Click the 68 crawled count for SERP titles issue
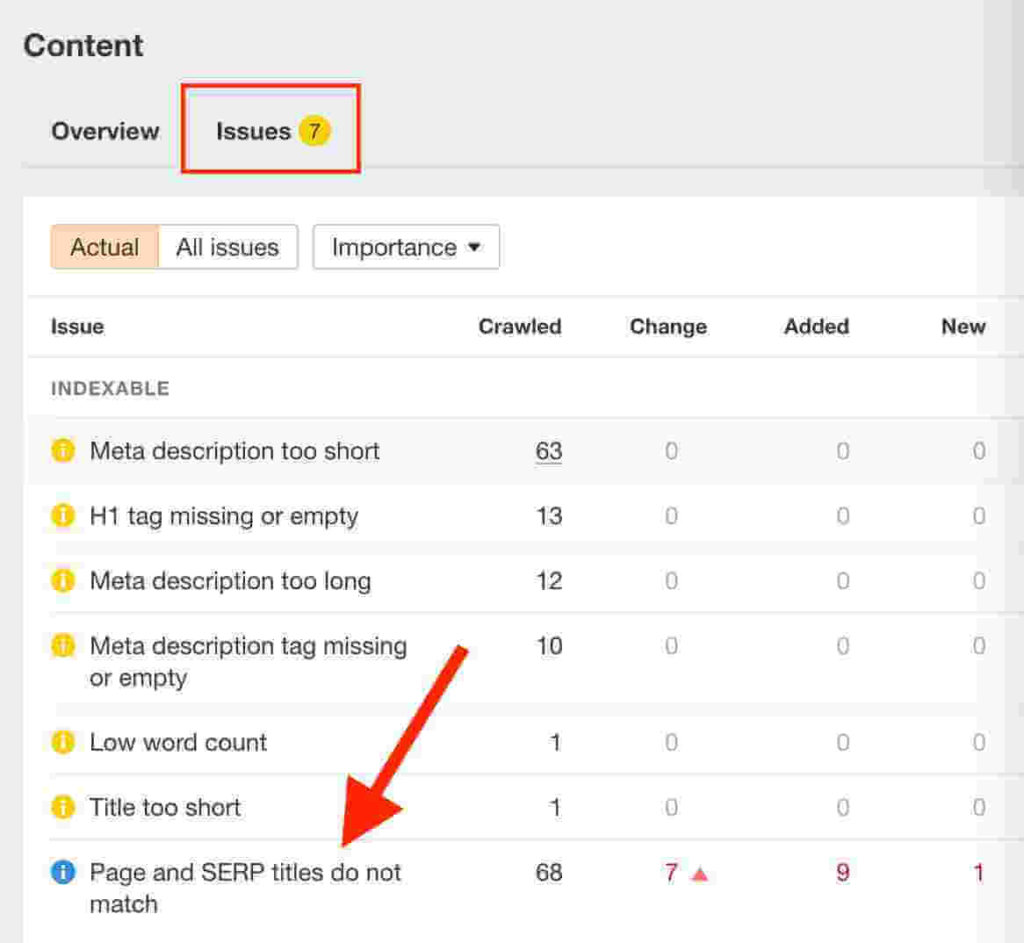Screen dimensions: 1024x943 549,872
